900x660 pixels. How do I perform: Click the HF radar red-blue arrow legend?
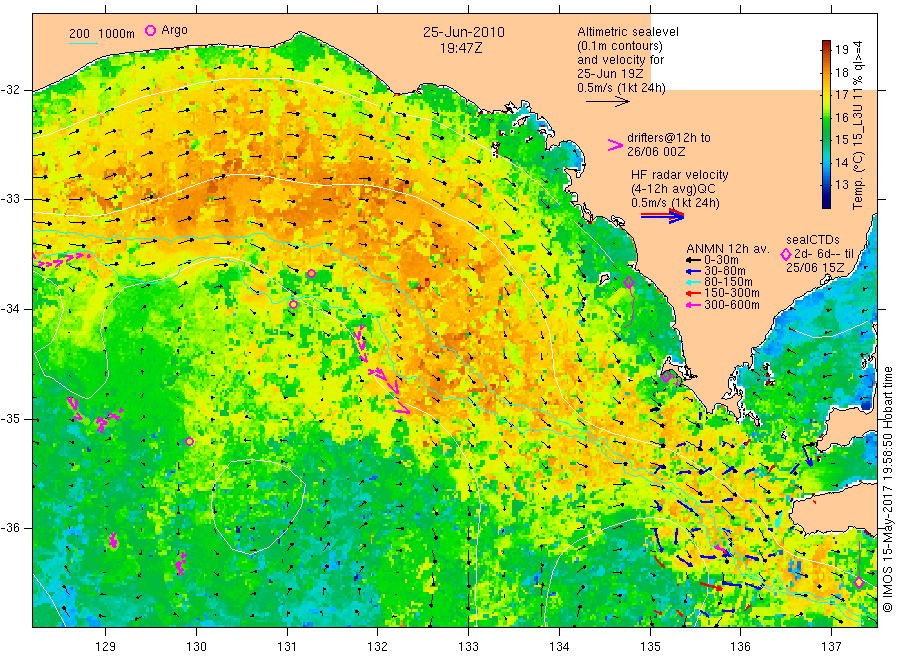(662, 216)
